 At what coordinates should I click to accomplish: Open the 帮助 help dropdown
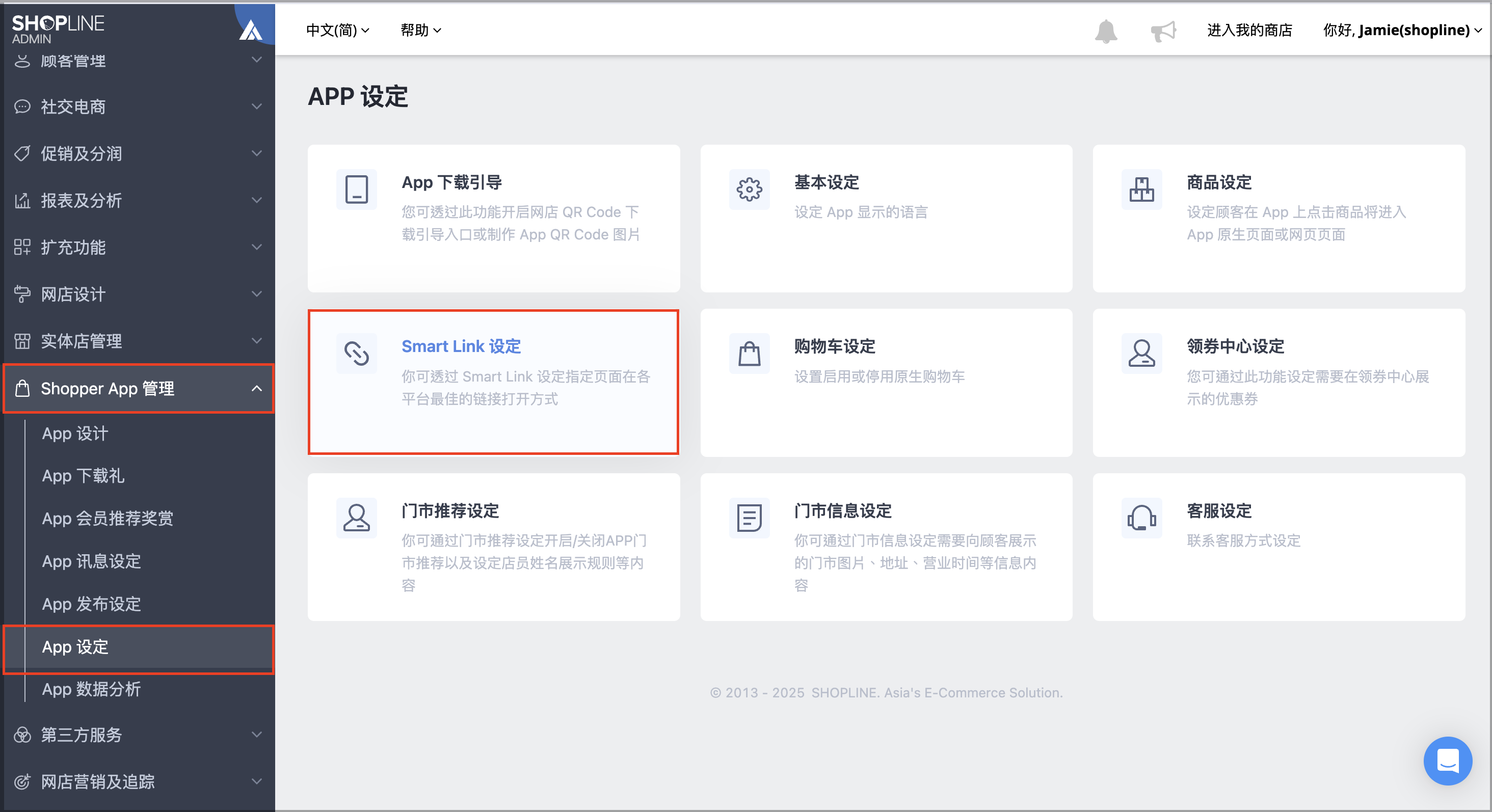pyautogui.click(x=421, y=30)
